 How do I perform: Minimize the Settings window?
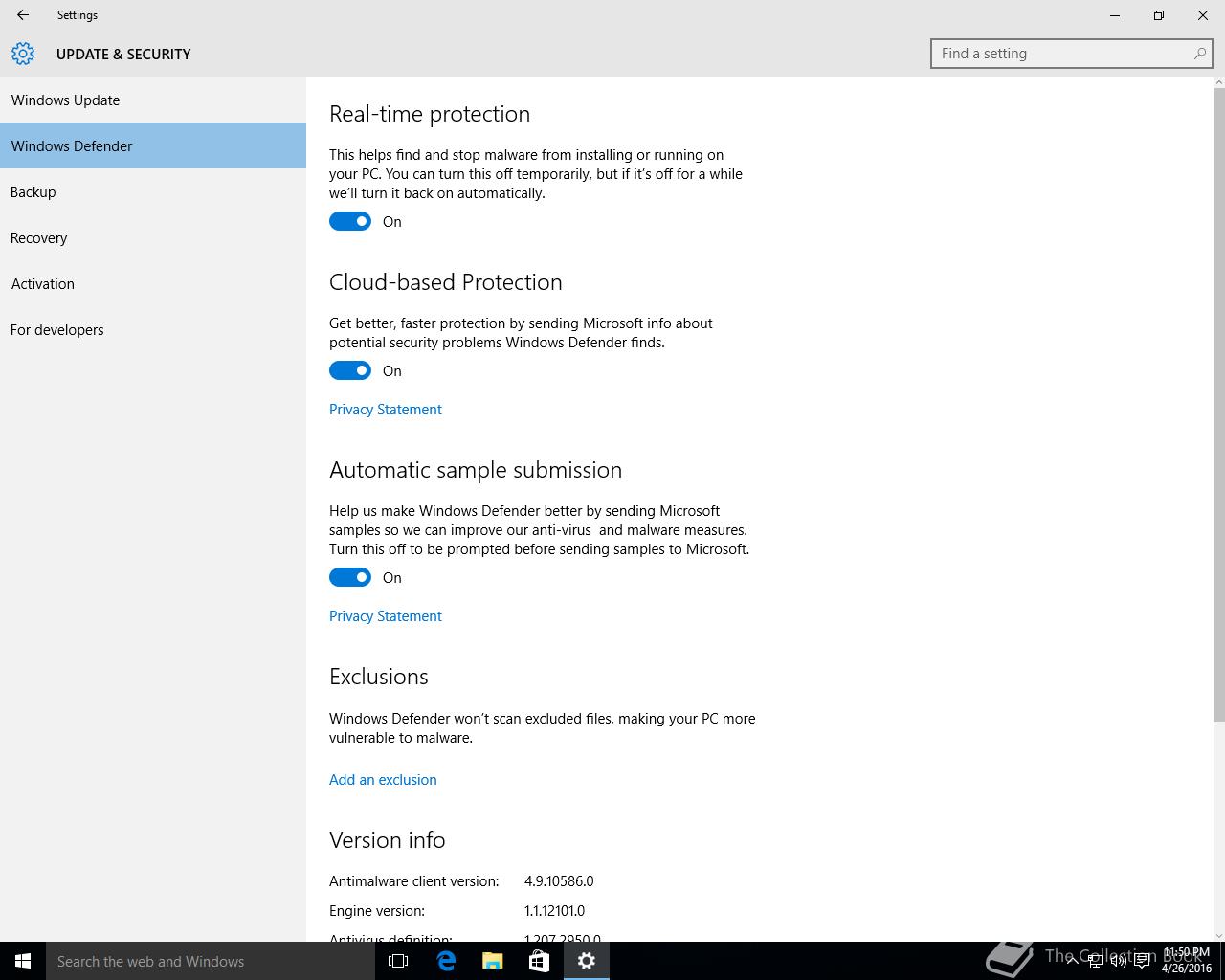[1115, 15]
